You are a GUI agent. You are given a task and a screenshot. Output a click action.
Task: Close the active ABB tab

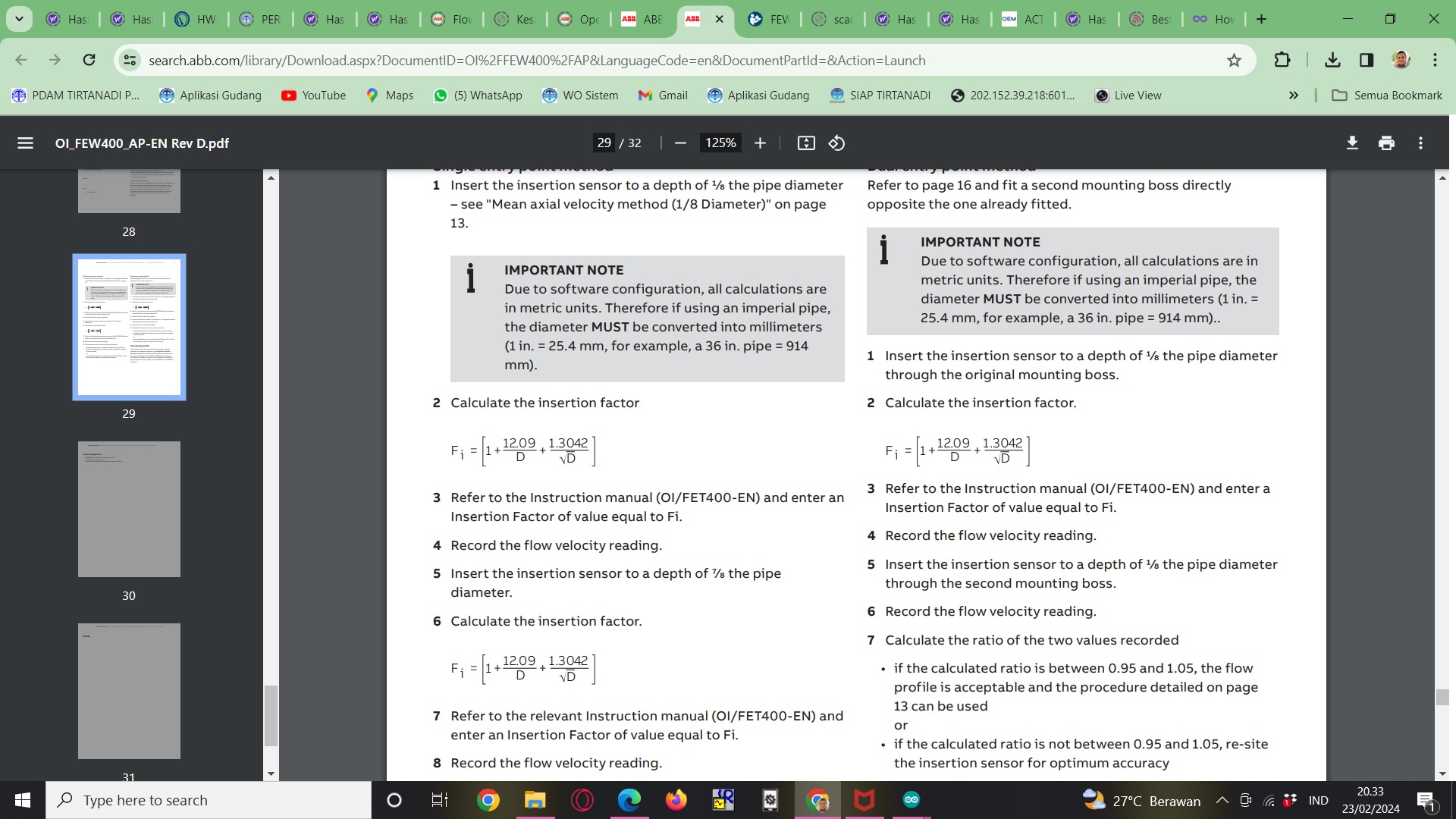pos(719,19)
